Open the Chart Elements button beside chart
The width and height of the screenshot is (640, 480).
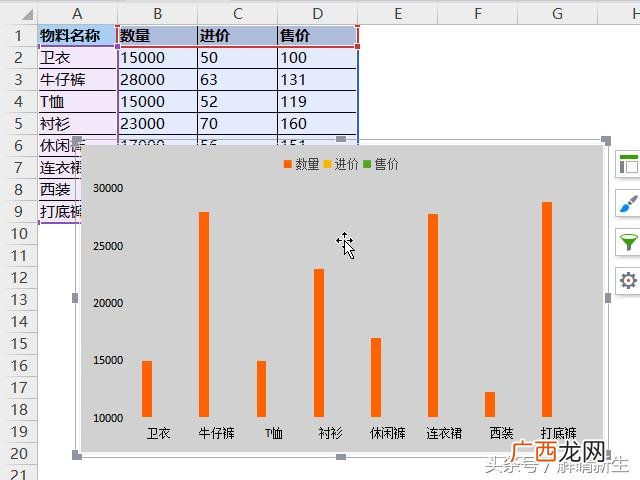click(x=629, y=164)
